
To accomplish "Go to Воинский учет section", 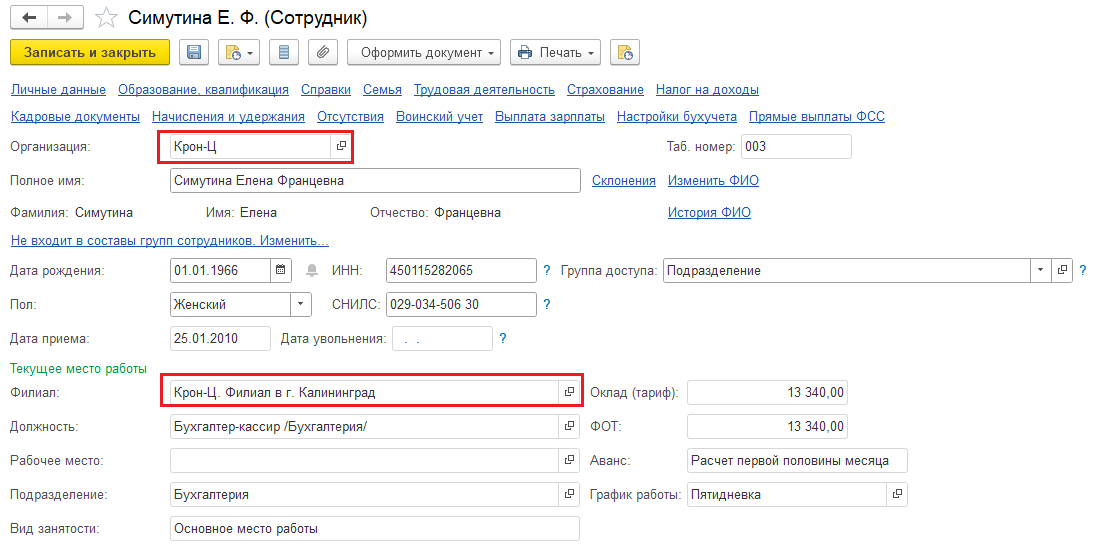I will (x=439, y=116).
